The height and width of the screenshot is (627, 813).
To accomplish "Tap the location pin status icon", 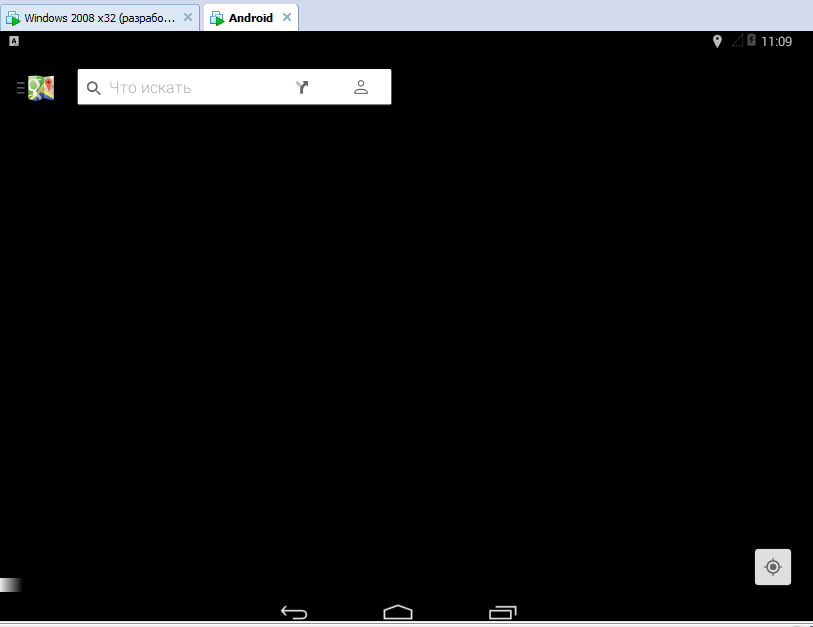I will click(717, 42).
